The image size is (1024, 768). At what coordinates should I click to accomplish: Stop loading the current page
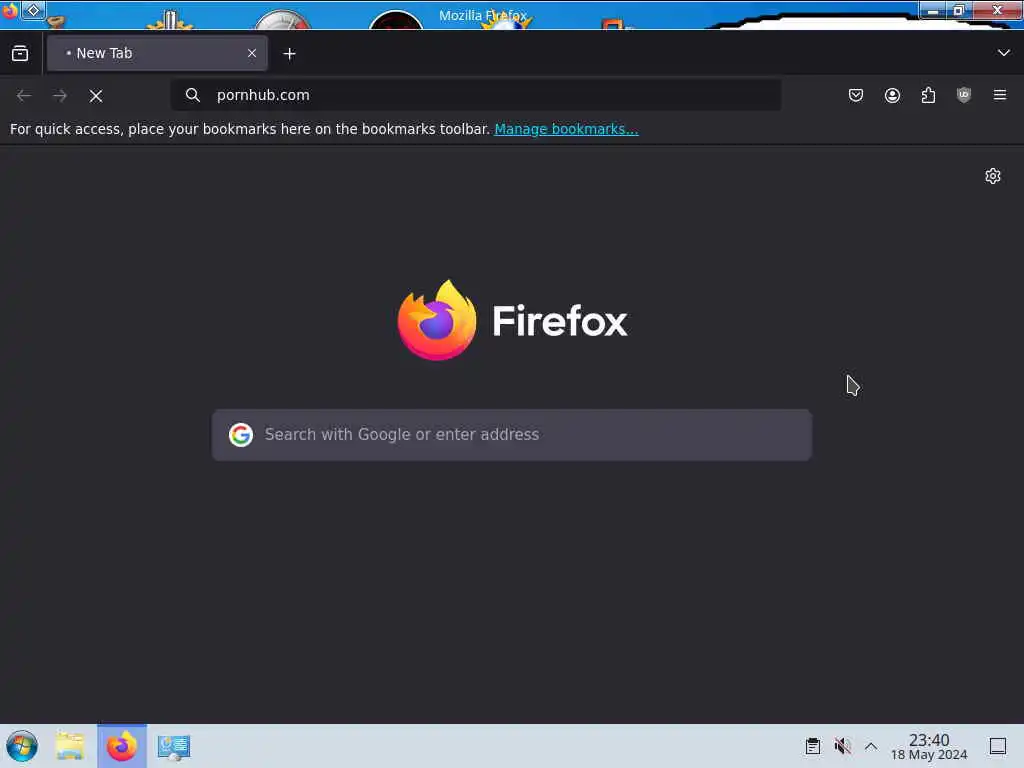coord(96,96)
